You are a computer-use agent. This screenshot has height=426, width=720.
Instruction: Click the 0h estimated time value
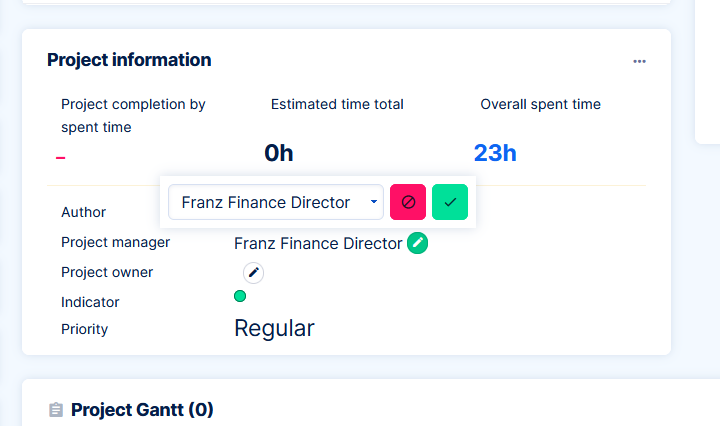click(279, 153)
